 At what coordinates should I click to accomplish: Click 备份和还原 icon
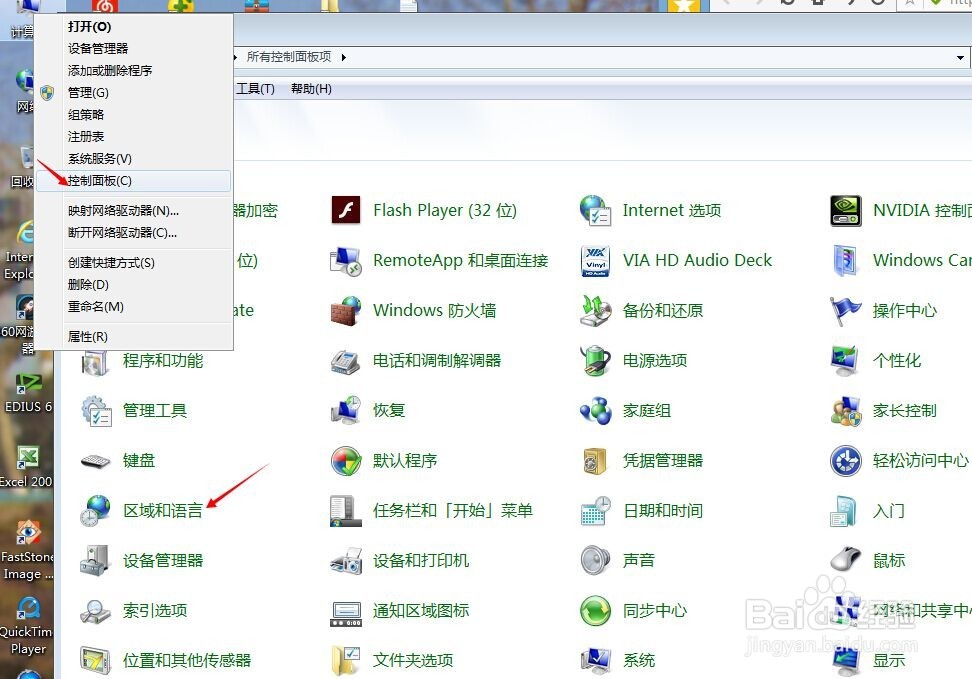[x=595, y=311]
